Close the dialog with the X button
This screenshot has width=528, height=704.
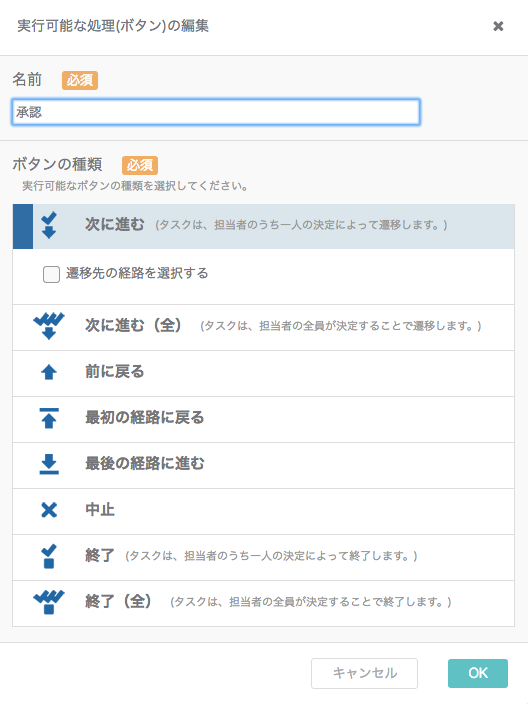click(x=498, y=26)
